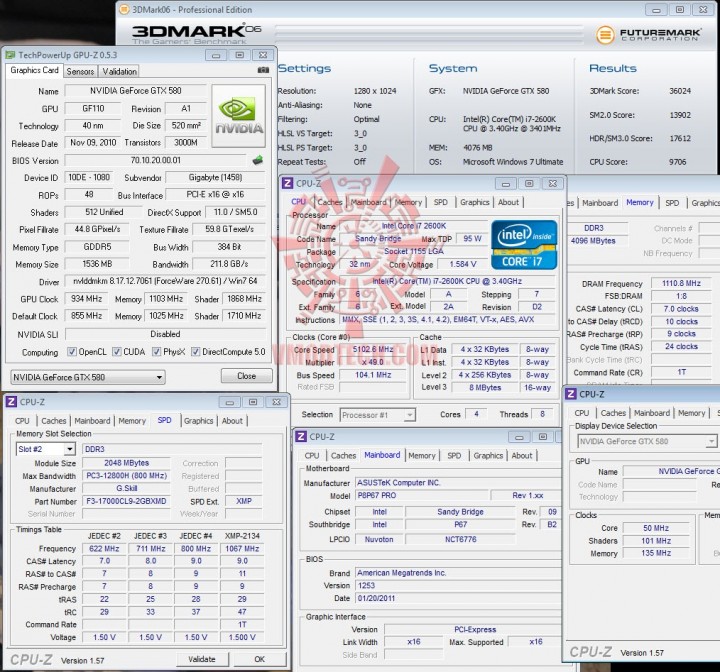The width and height of the screenshot is (720, 672).
Task: Click the Validate button in CPU-Z
Action: (202, 659)
